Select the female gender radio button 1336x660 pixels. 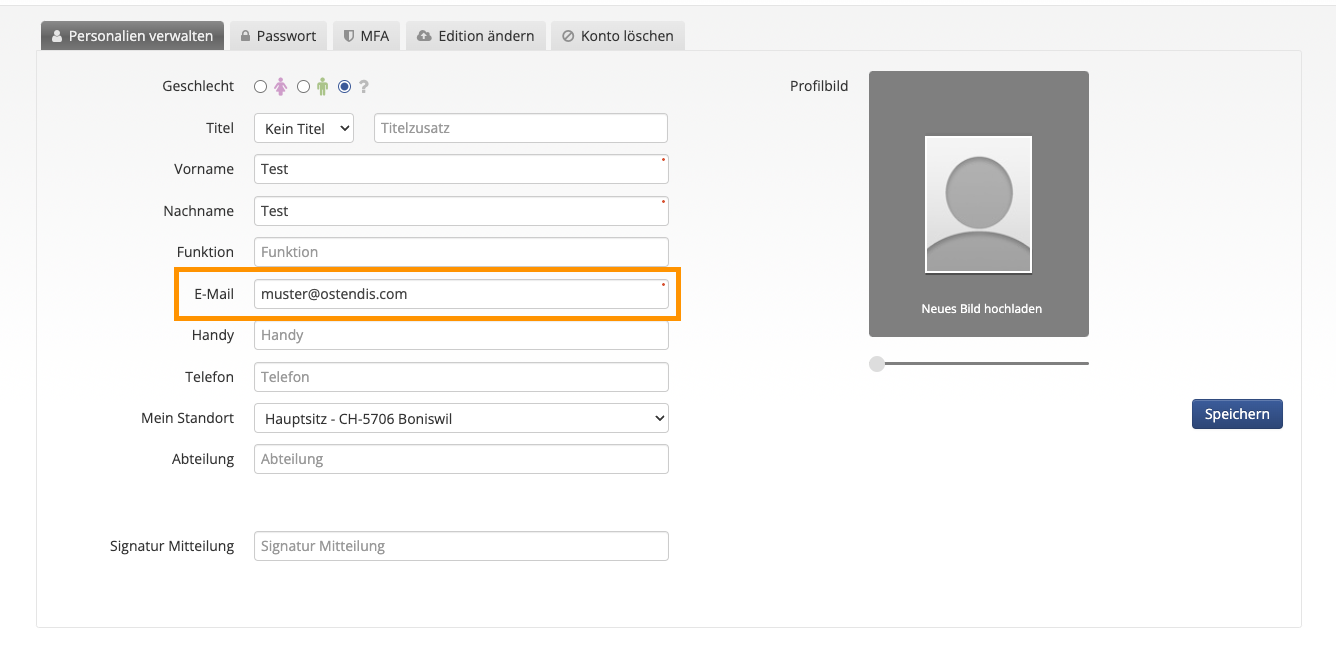click(x=261, y=87)
